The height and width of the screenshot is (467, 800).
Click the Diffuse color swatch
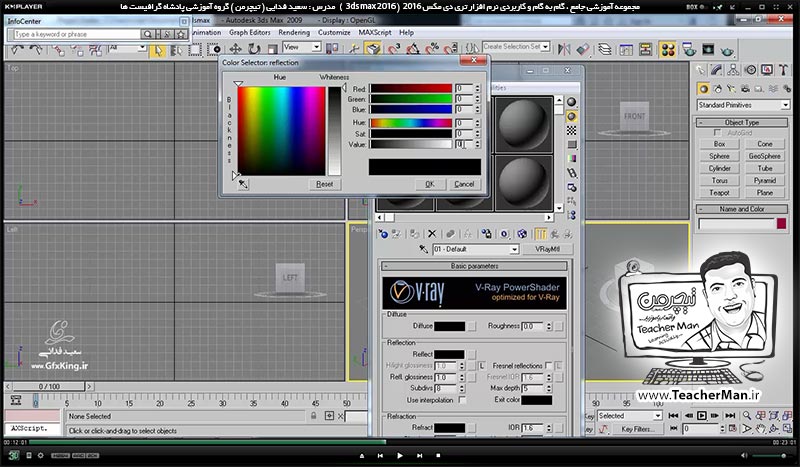(x=449, y=326)
